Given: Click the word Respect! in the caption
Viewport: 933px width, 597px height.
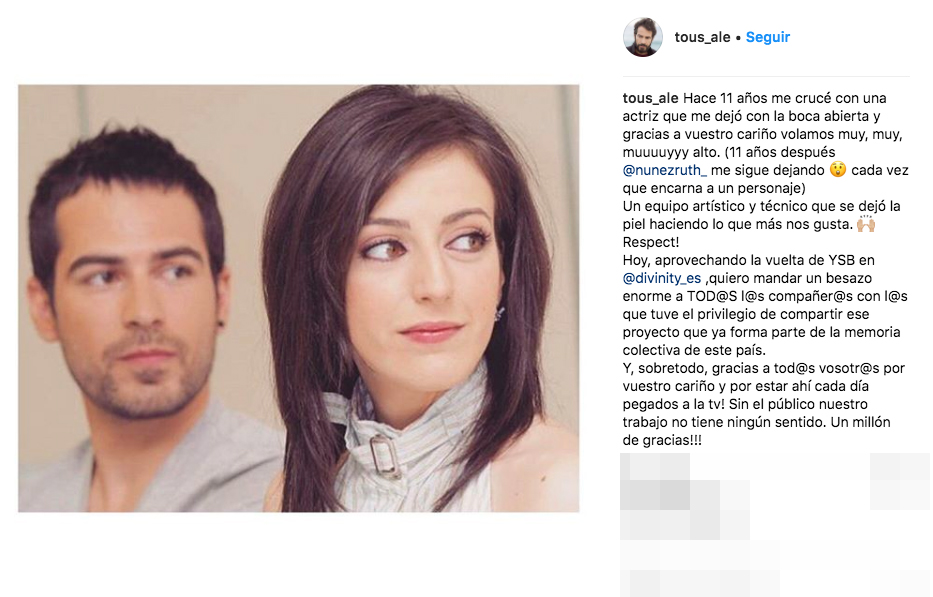Looking at the screenshot, I should point(651,242).
